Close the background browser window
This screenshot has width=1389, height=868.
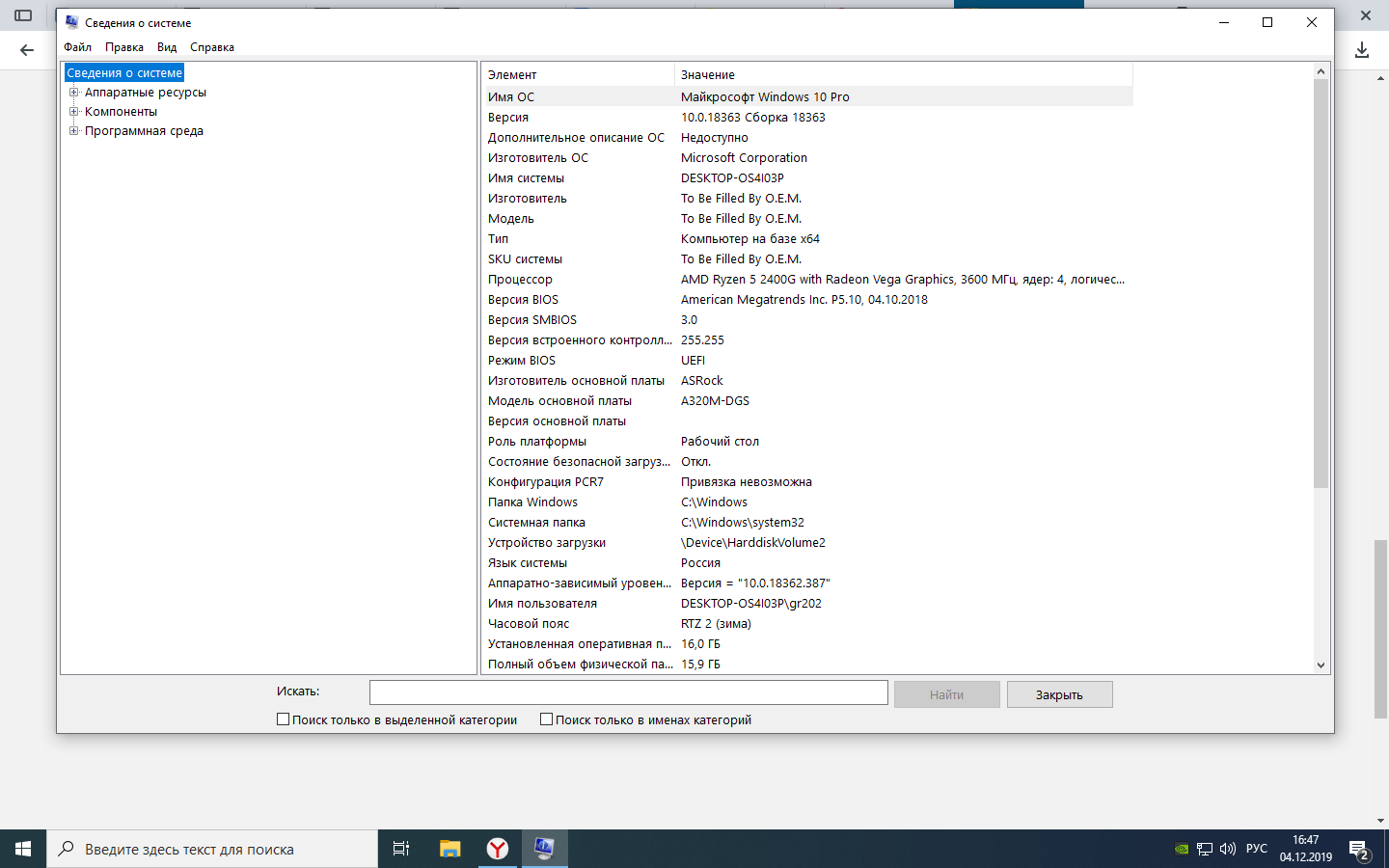point(1366,15)
